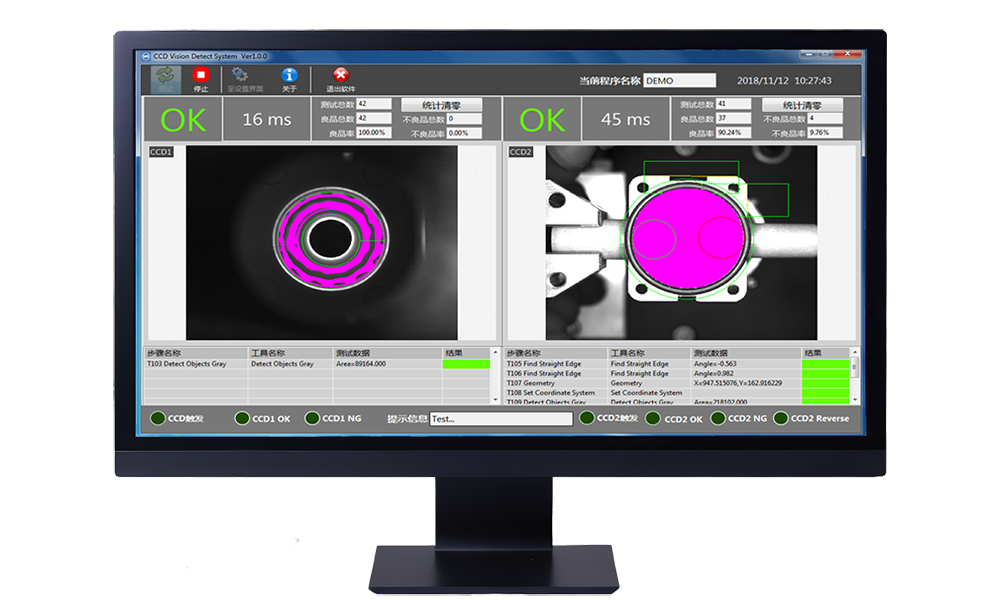Viewport: 1008px width, 600px height.
Task: Click the green Test (测试) toolbar icon
Action: pos(161,77)
